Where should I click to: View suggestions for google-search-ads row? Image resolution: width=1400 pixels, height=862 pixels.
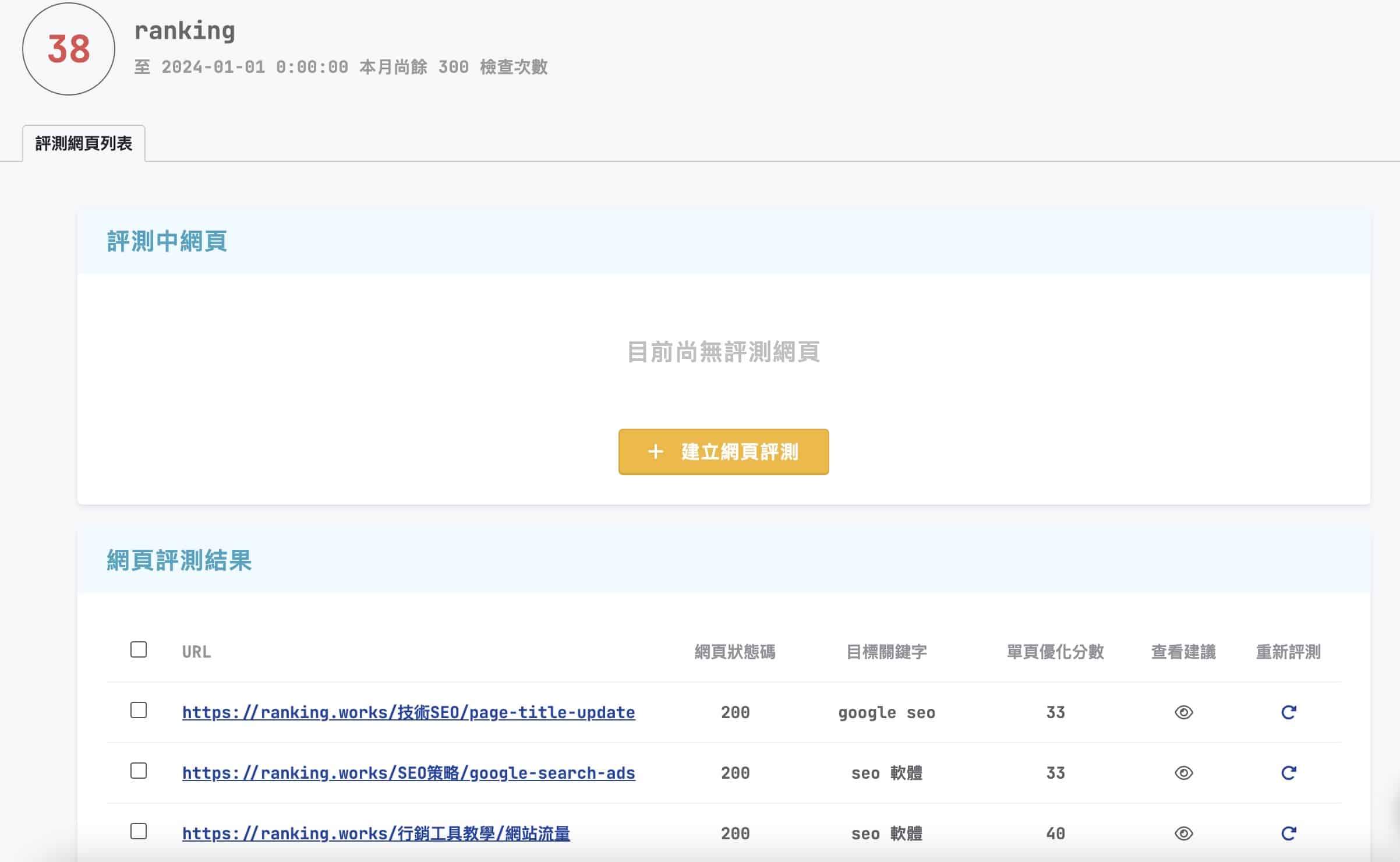[1183, 773]
